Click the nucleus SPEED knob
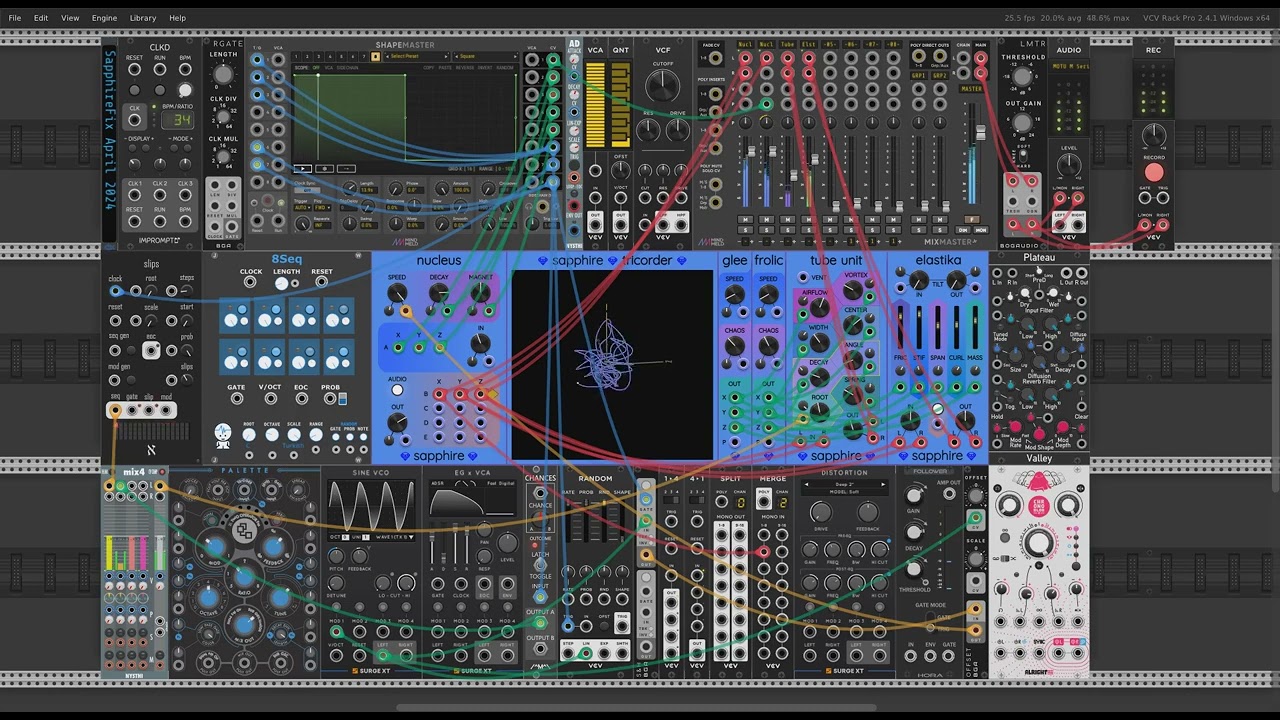Viewport: 1280px width, 720px height. pyautogui.click(x=397, y=292)
